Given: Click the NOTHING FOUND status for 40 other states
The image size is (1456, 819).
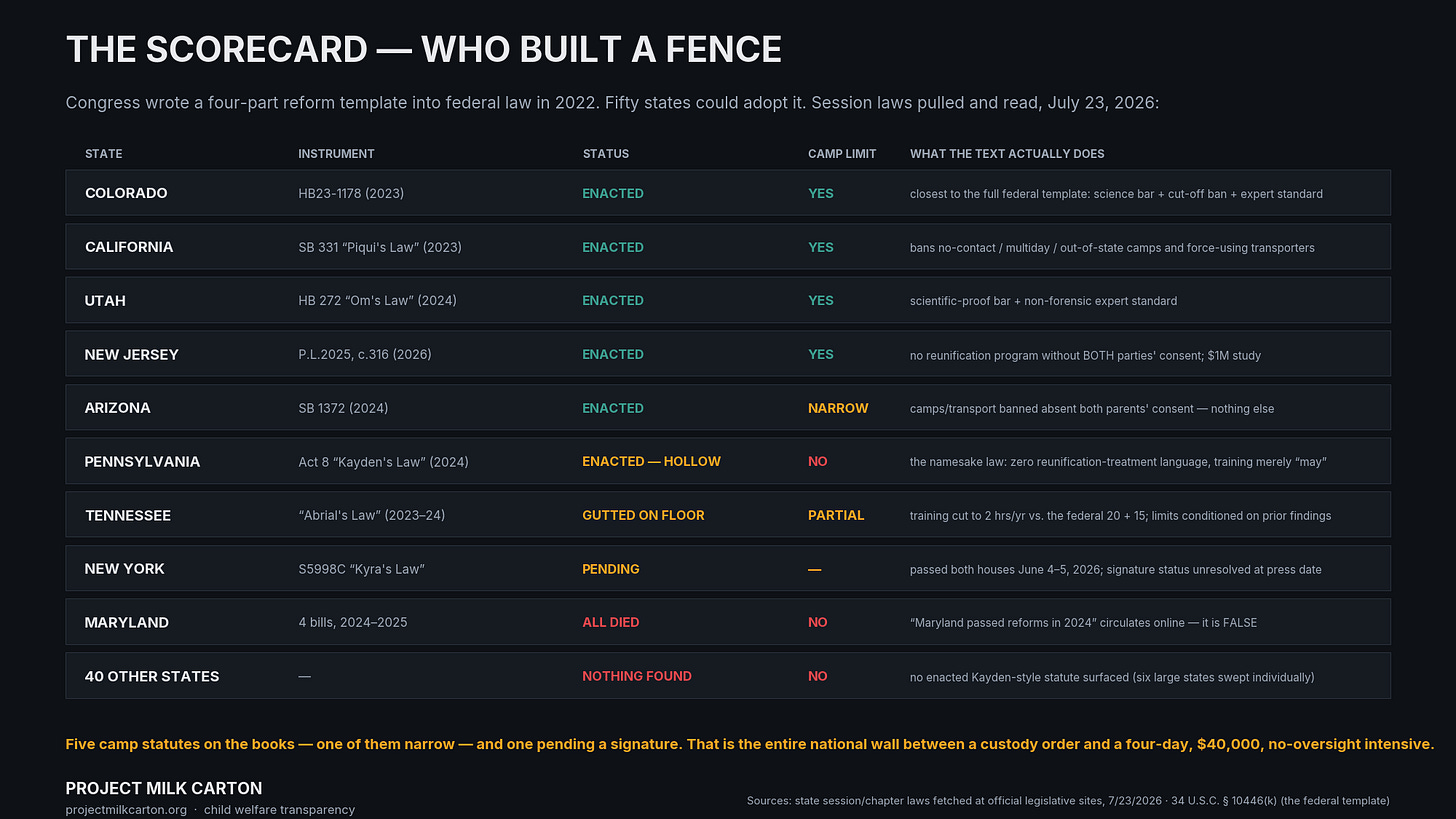Looking at the screenshot, I should (637, 676).
